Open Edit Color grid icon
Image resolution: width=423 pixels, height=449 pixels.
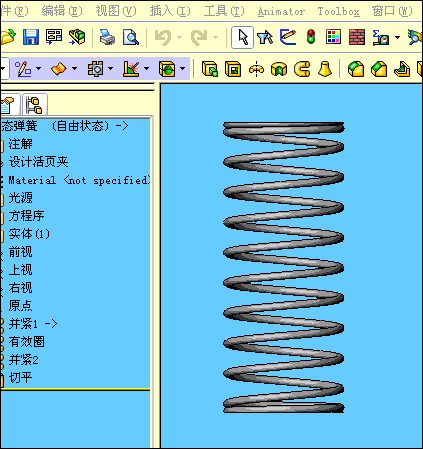pyautogui.click(x=333, y=37)
